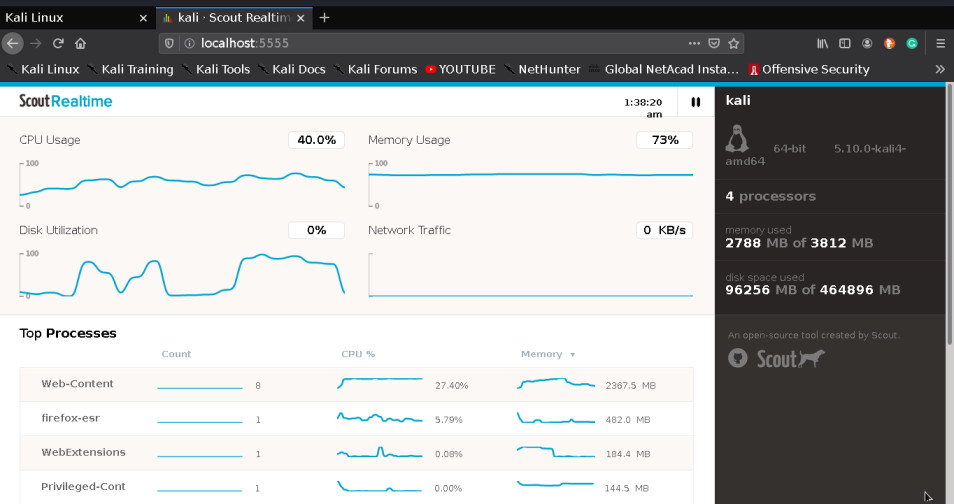Click the Memory Usage 73% value

point(665,140)
